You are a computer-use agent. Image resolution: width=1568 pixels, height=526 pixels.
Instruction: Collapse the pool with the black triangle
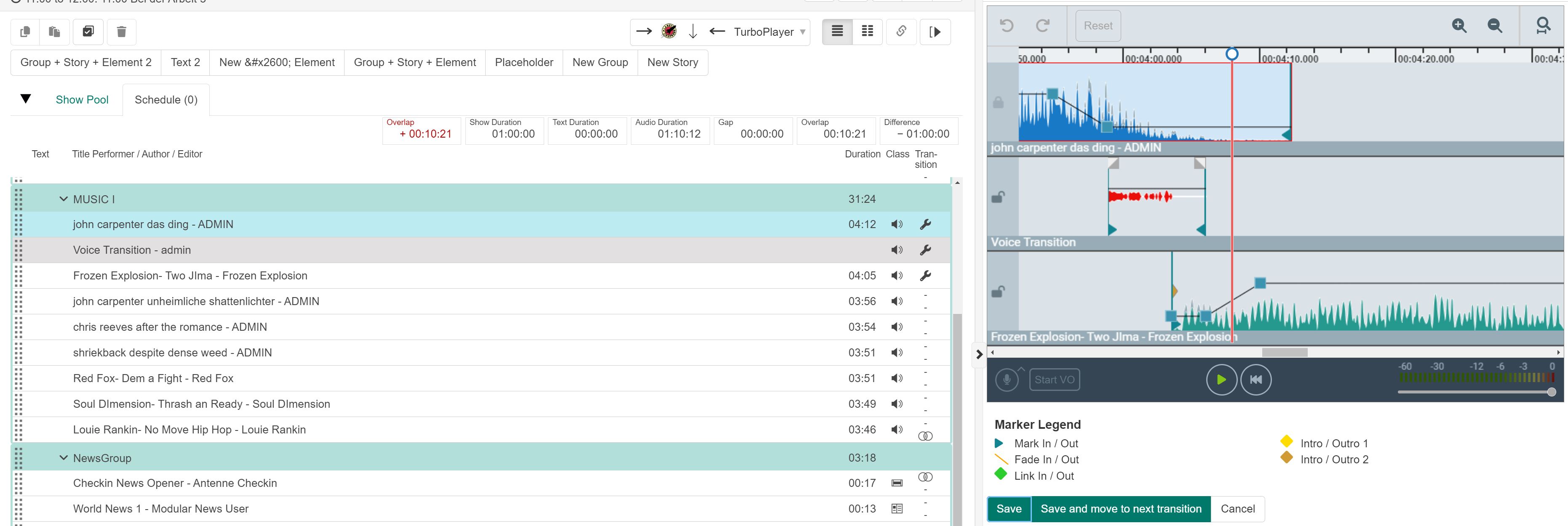(x=26, y=98)
